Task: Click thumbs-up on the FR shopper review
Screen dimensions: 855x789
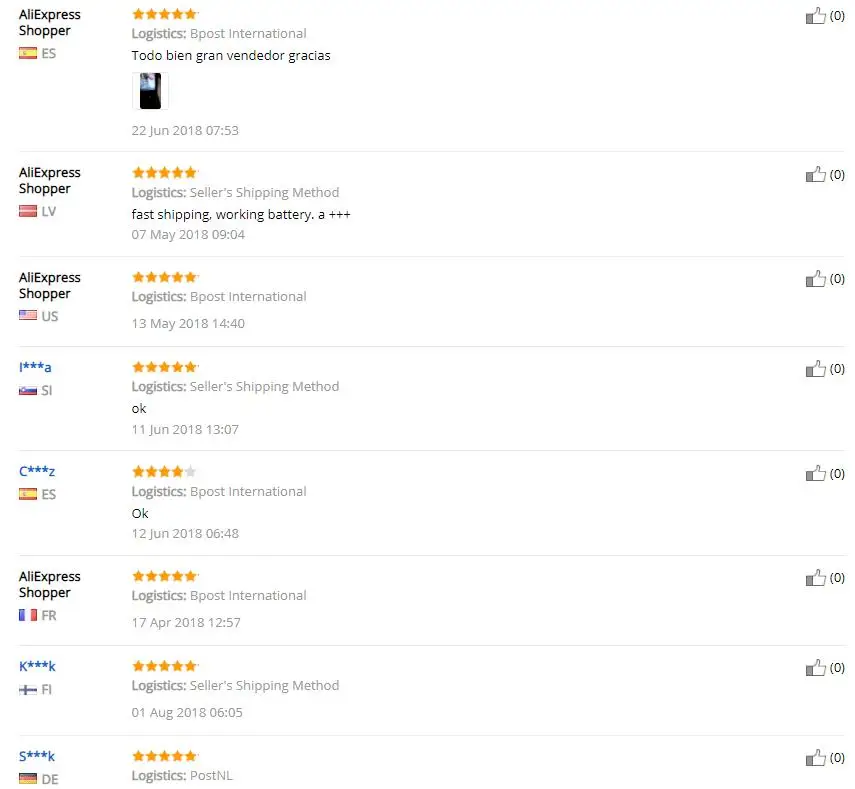Action: 816,577
